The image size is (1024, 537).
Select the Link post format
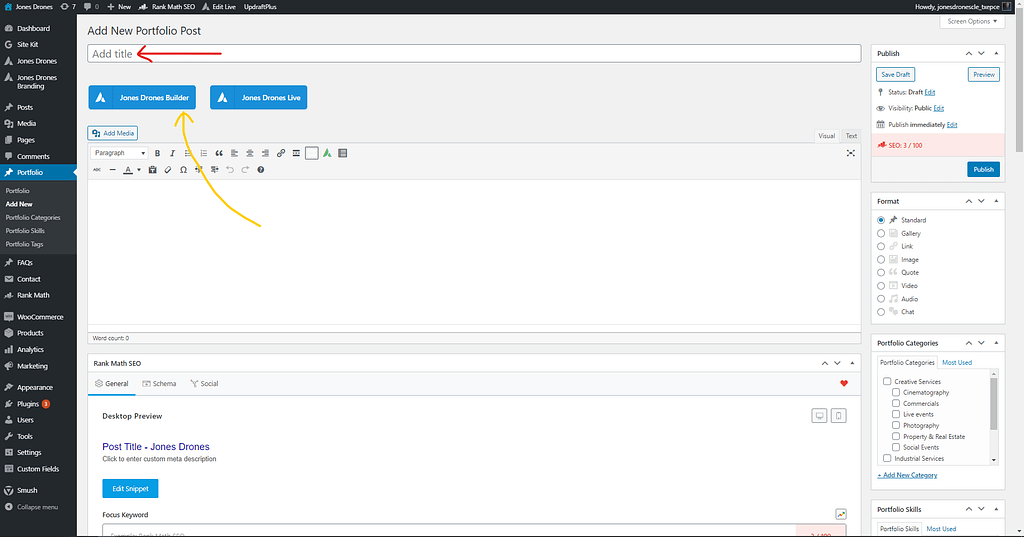[x=881, y=246]
